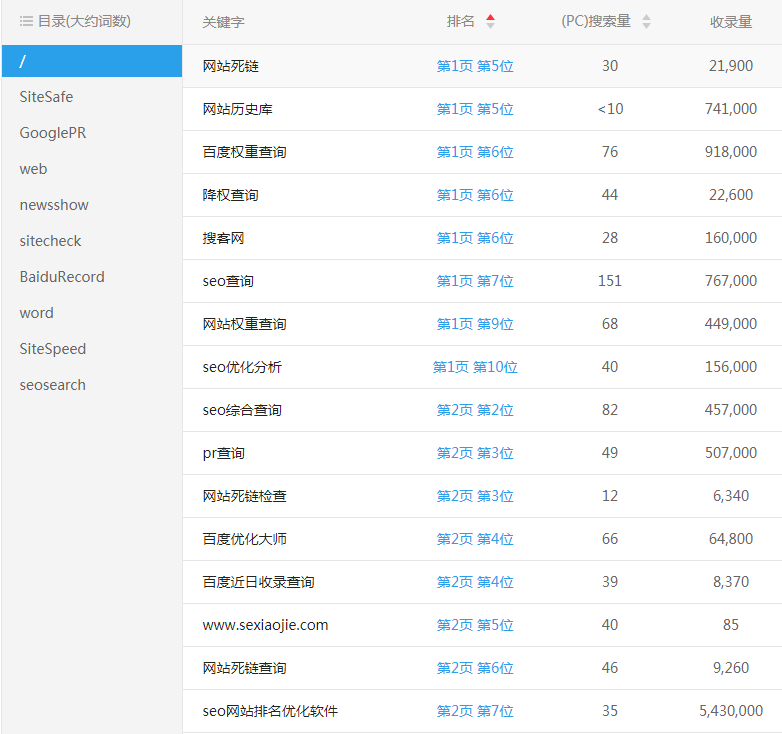Open ranking link for pr查询

click(475, 453)
